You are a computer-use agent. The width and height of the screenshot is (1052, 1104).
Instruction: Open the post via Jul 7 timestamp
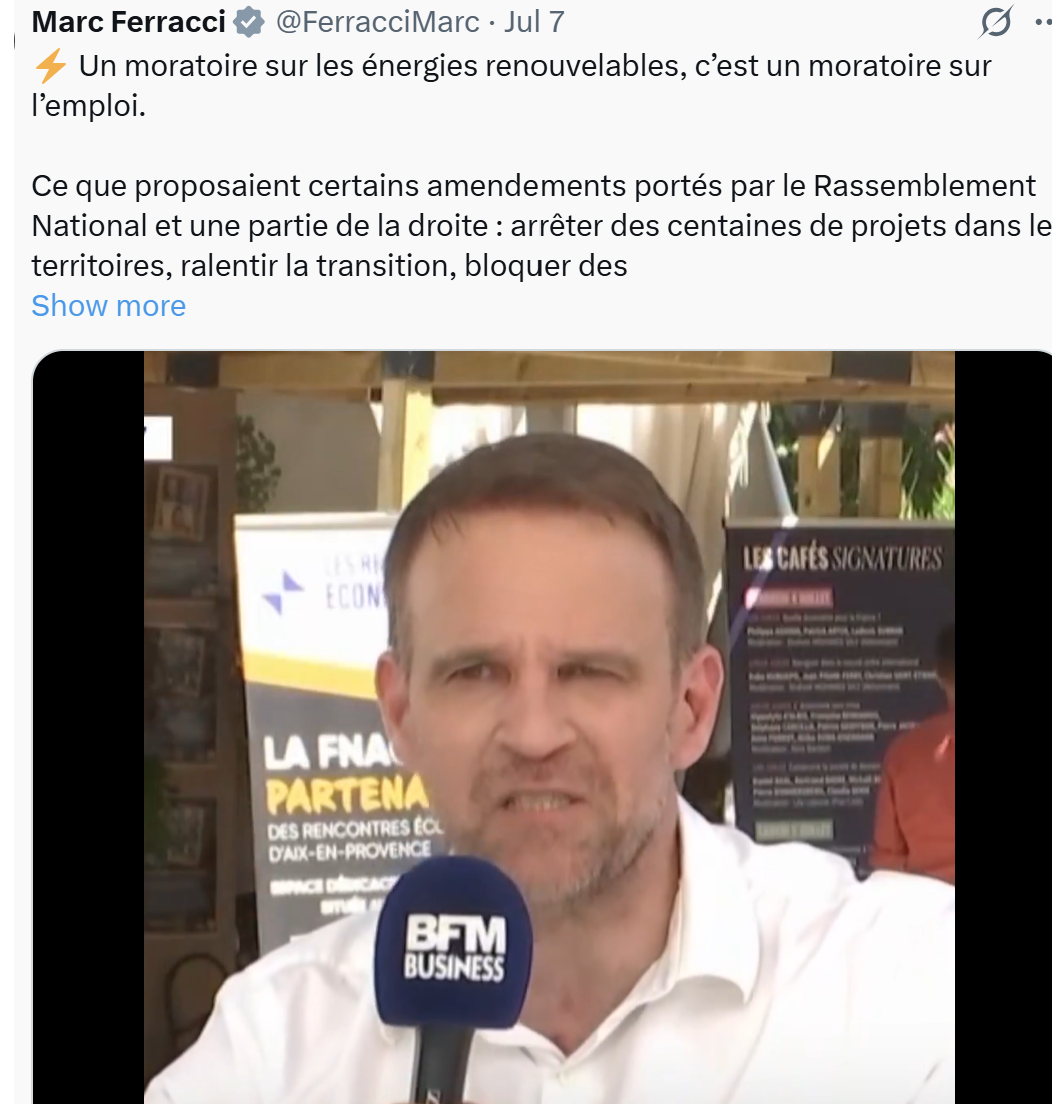(x=534, y=22)
